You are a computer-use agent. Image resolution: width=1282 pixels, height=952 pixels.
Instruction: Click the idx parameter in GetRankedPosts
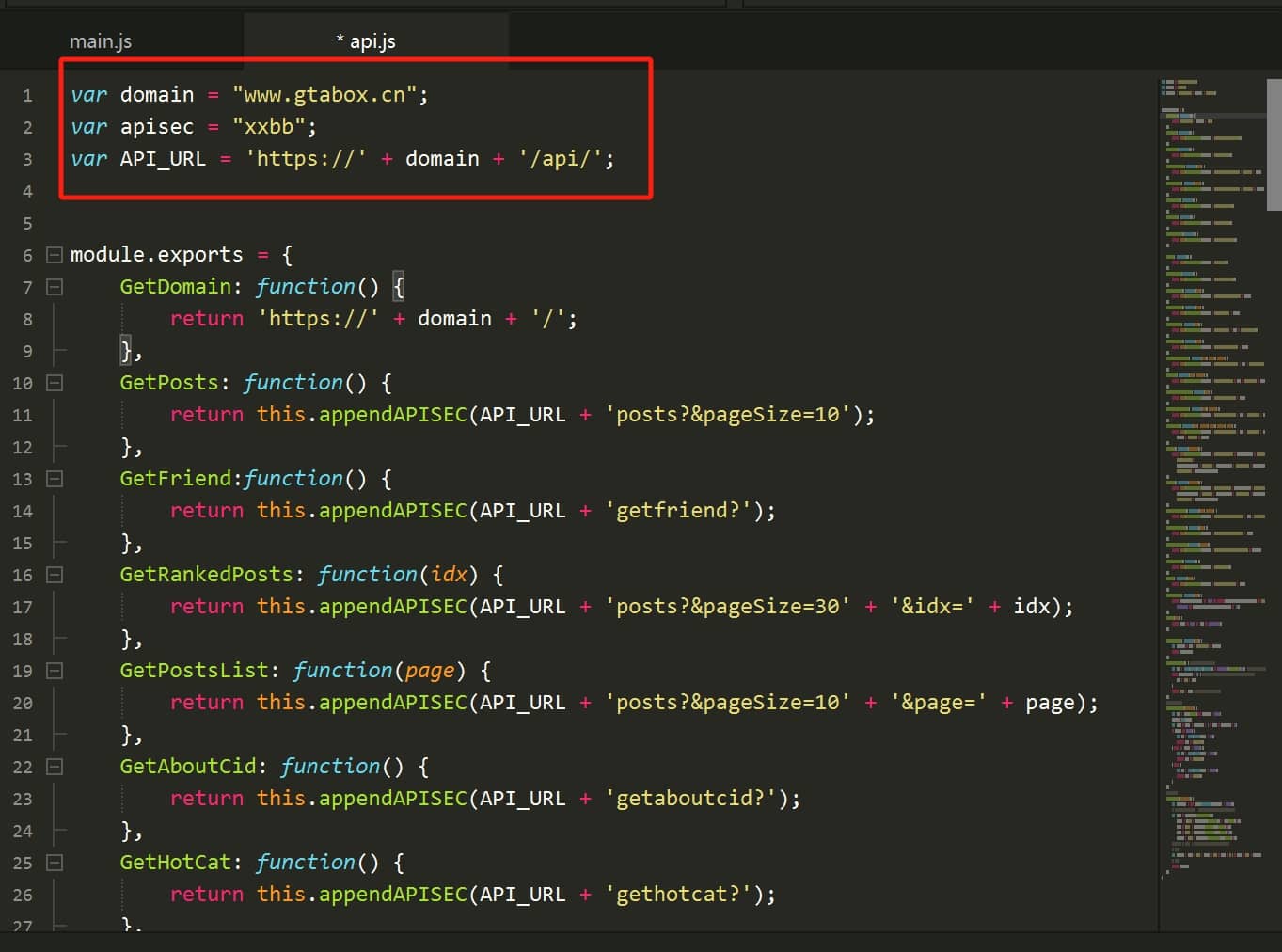449,575
